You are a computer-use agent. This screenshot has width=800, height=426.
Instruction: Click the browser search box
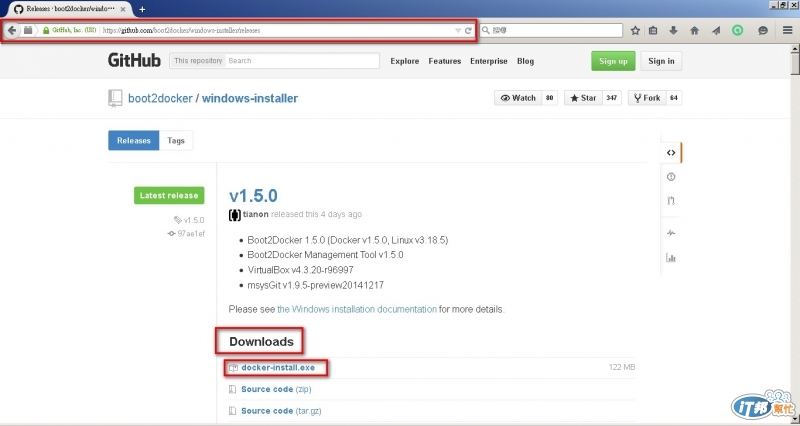pyautogui.click(x=552, y=31)
